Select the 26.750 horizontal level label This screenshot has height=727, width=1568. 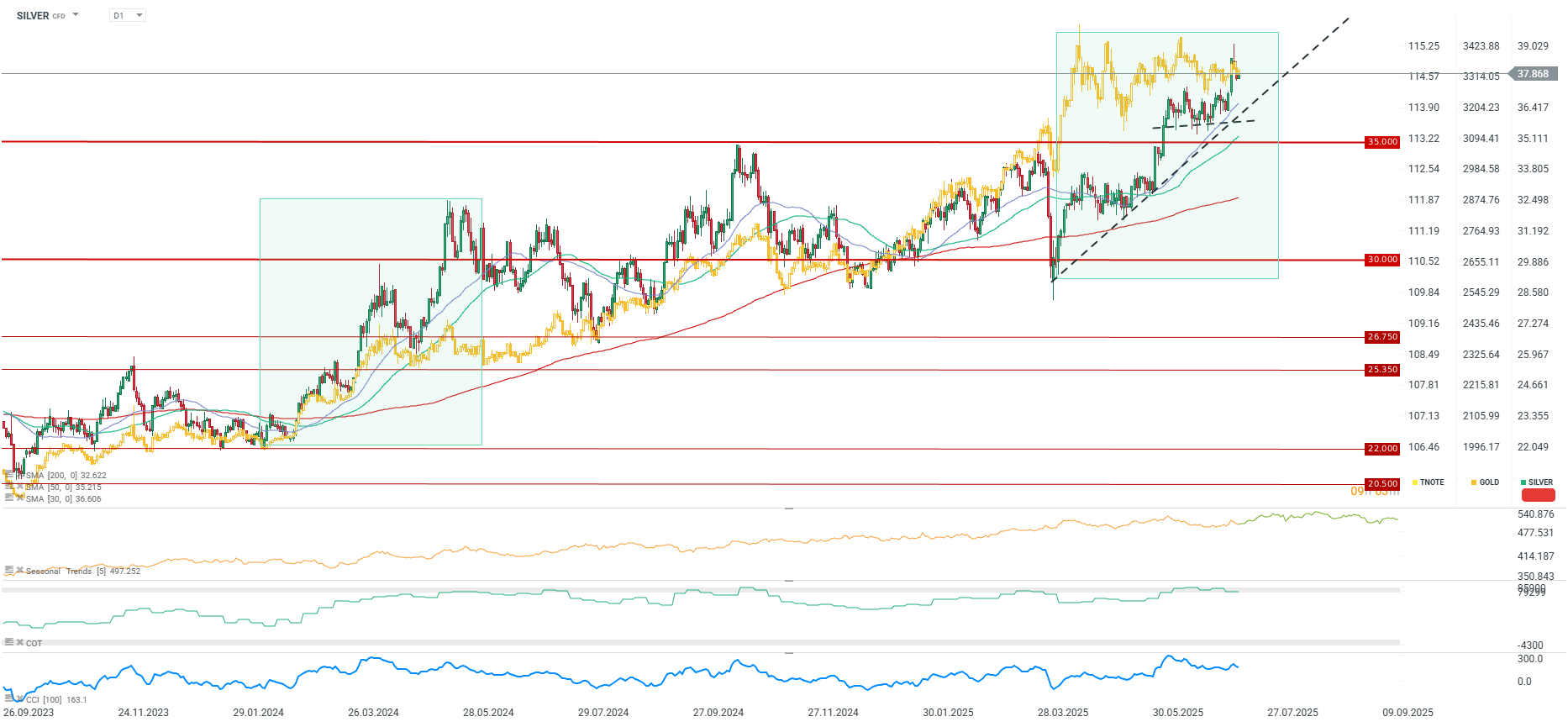click(x=1382, y=337)
